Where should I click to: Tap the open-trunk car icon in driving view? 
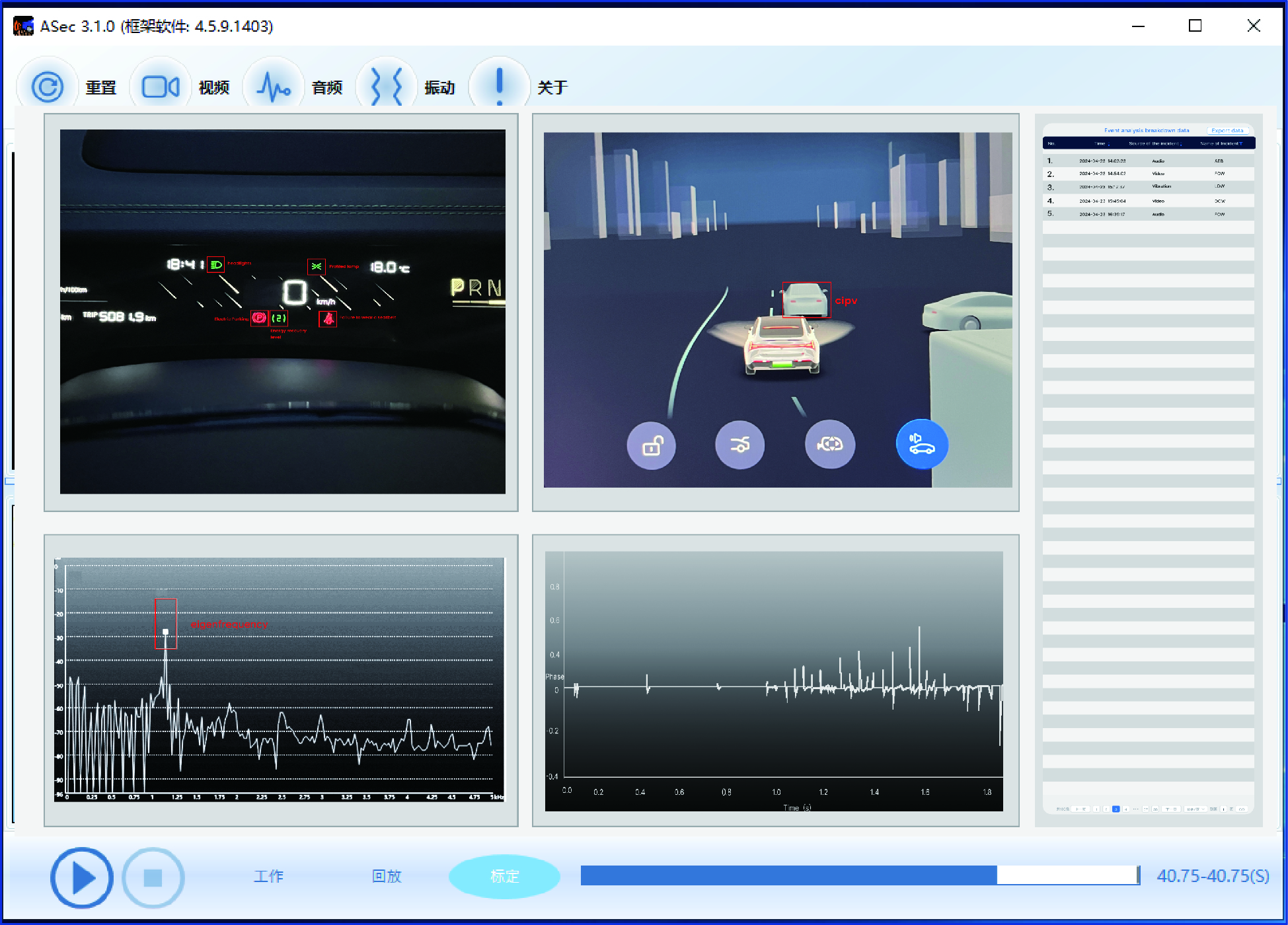point(740,445)
